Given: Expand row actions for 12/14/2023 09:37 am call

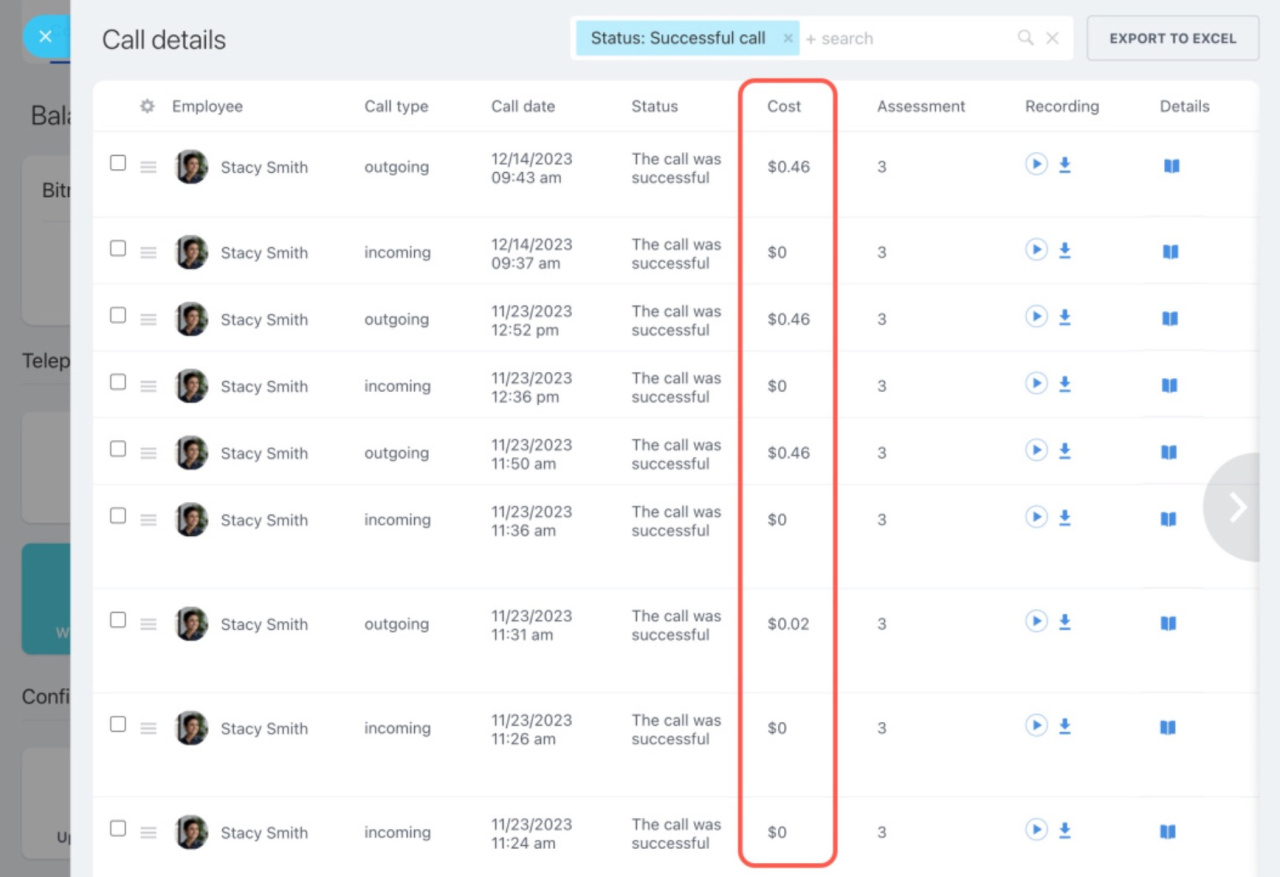Looking at the screenshot, I should 148,253.
